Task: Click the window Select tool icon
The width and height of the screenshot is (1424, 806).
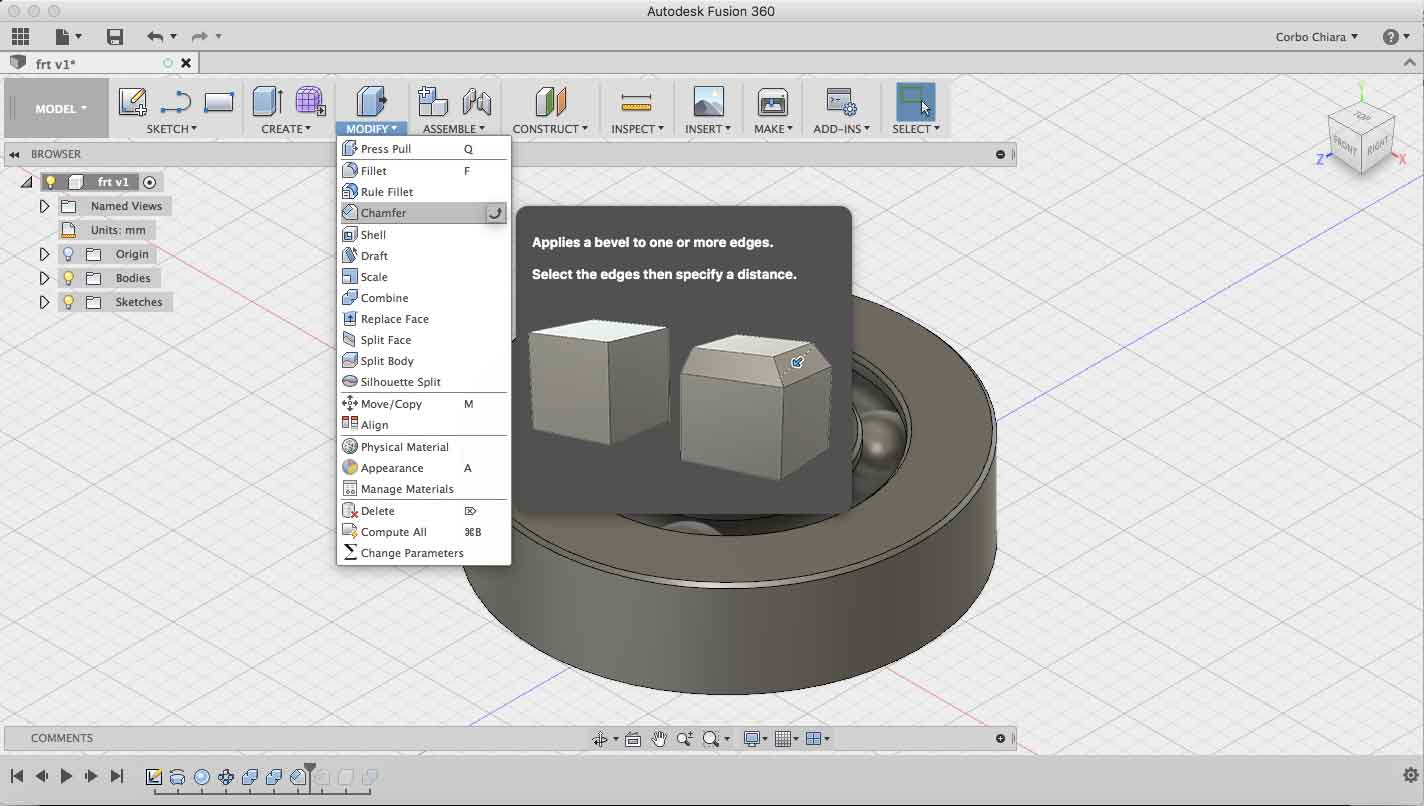Action: click(x=914, y=101)
